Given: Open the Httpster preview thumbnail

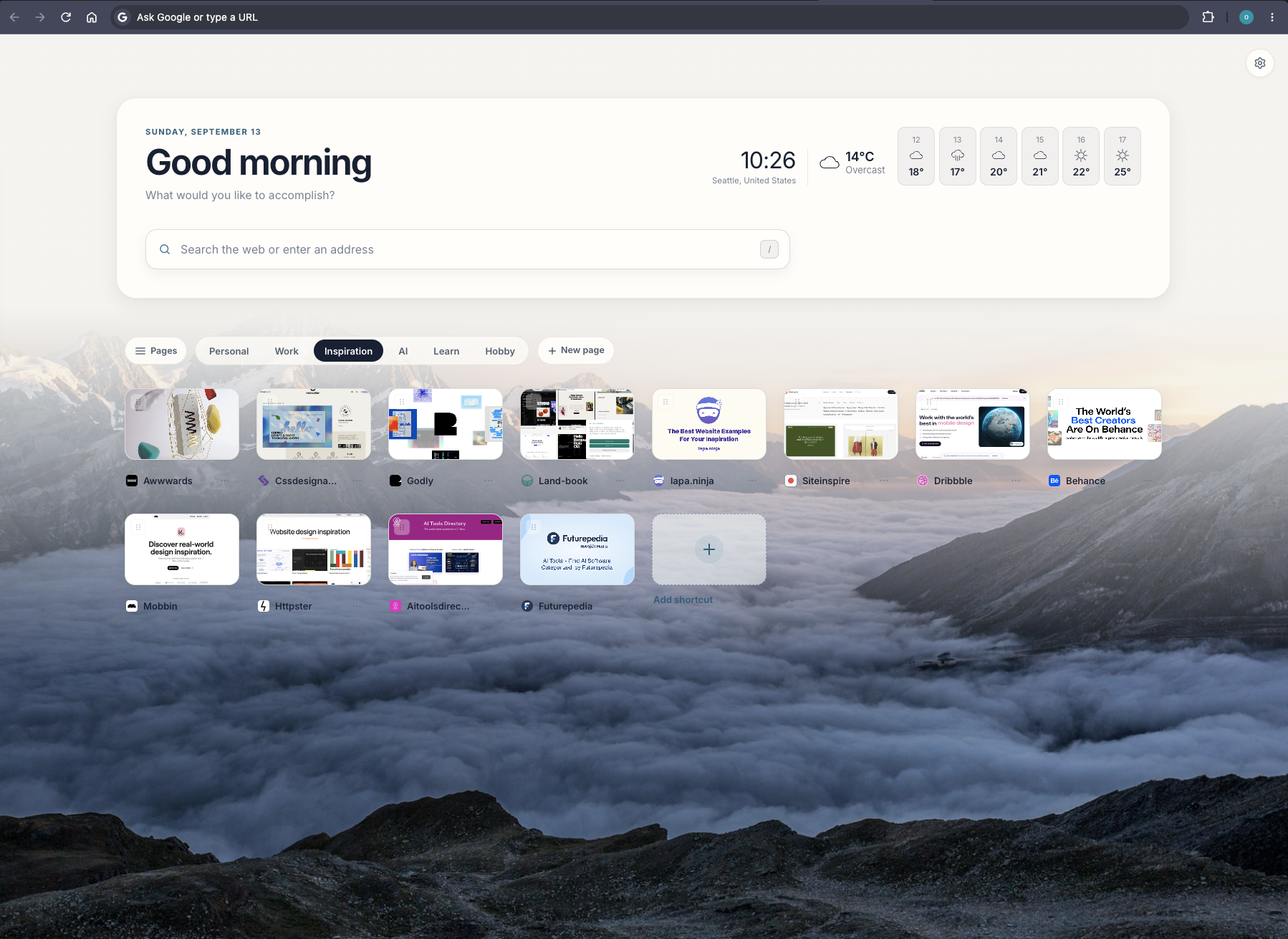Looking at the screenshot, I should tap(314, 549).
